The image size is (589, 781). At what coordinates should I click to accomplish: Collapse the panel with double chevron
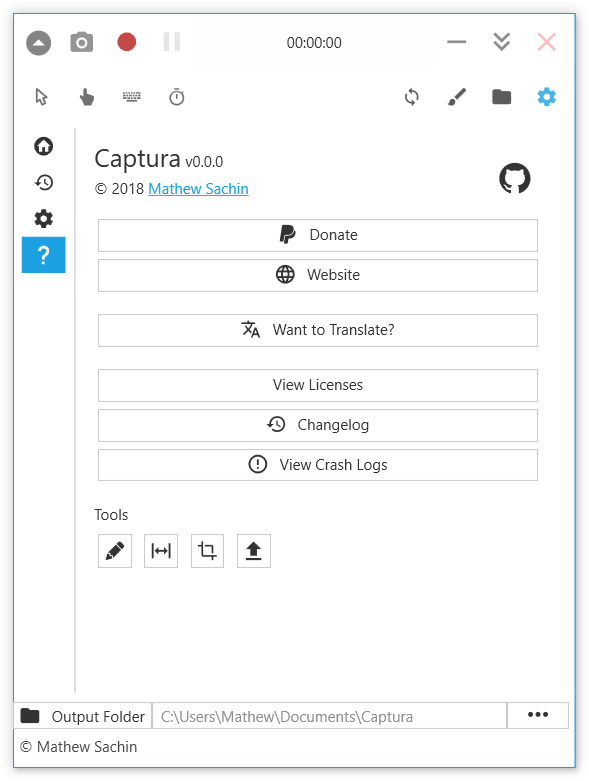[x=501, y=42]
